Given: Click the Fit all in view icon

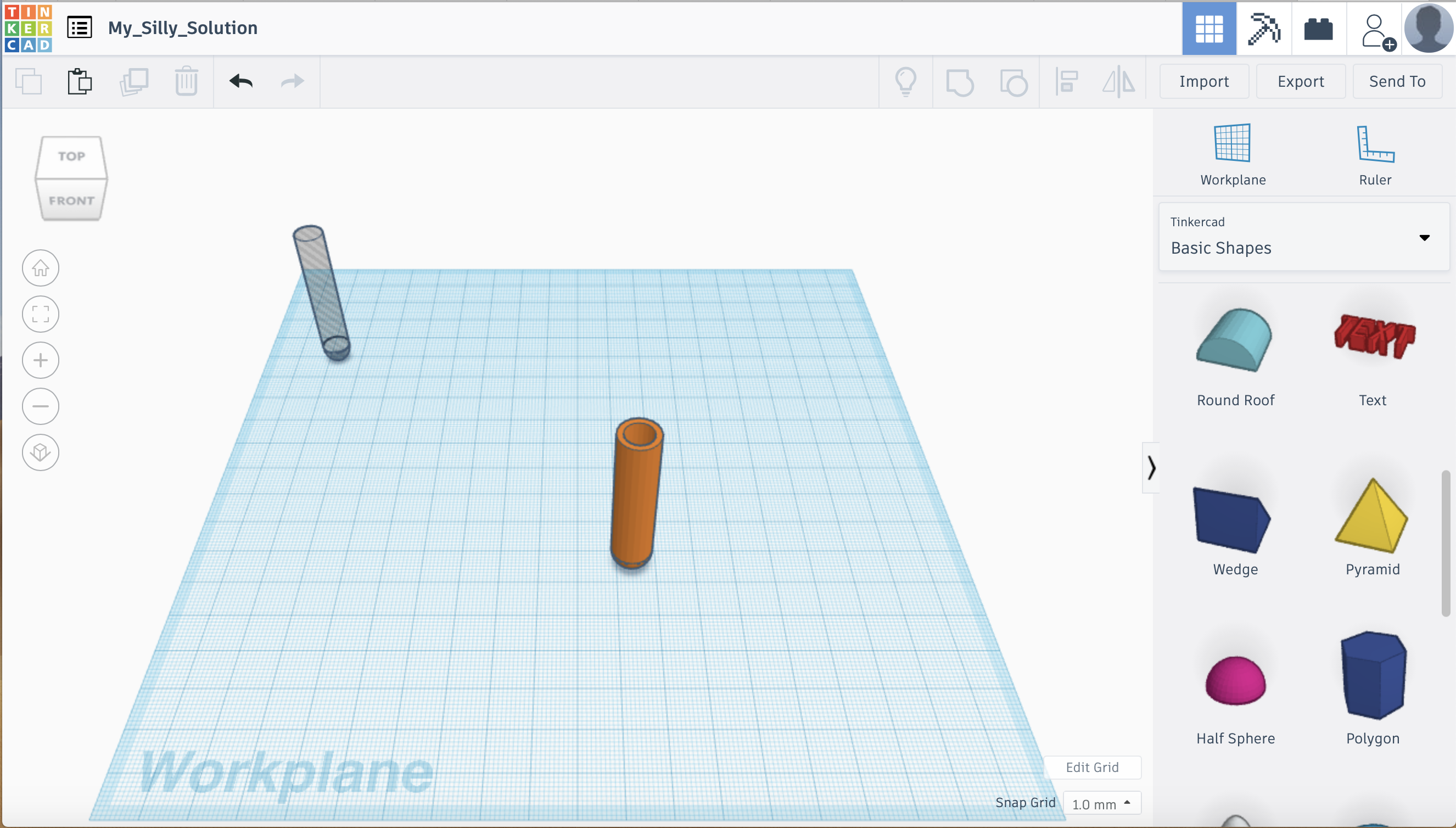Looking at the screenshot, I should [41, 314].
